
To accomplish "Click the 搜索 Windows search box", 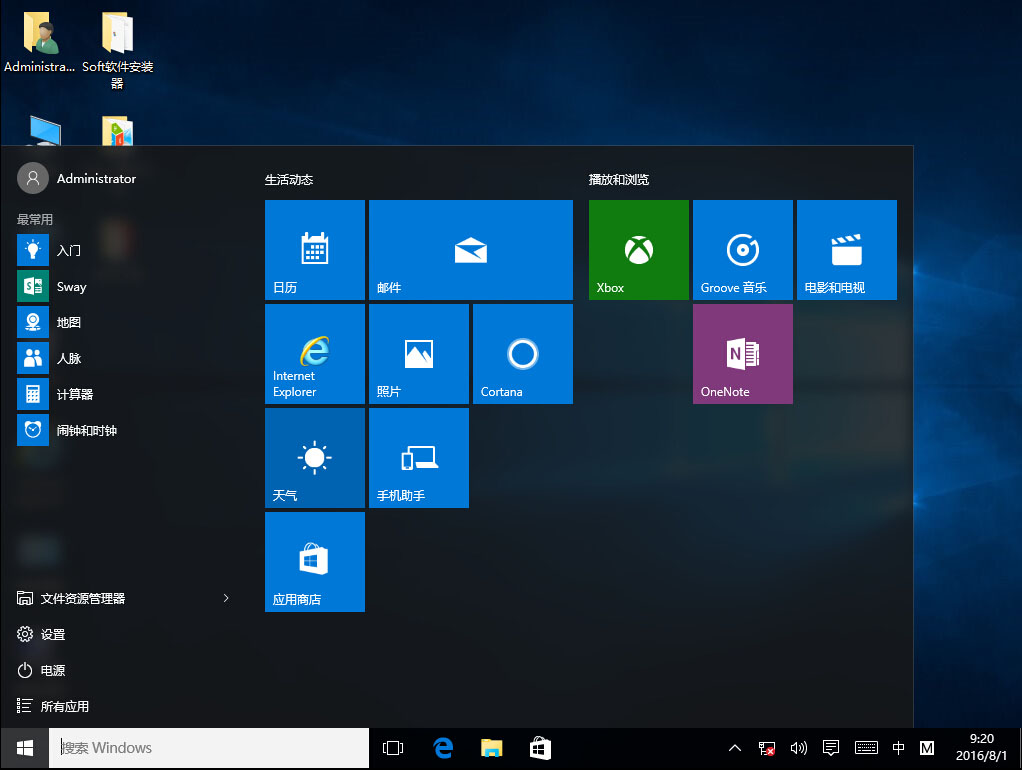I will pos(210,748).
